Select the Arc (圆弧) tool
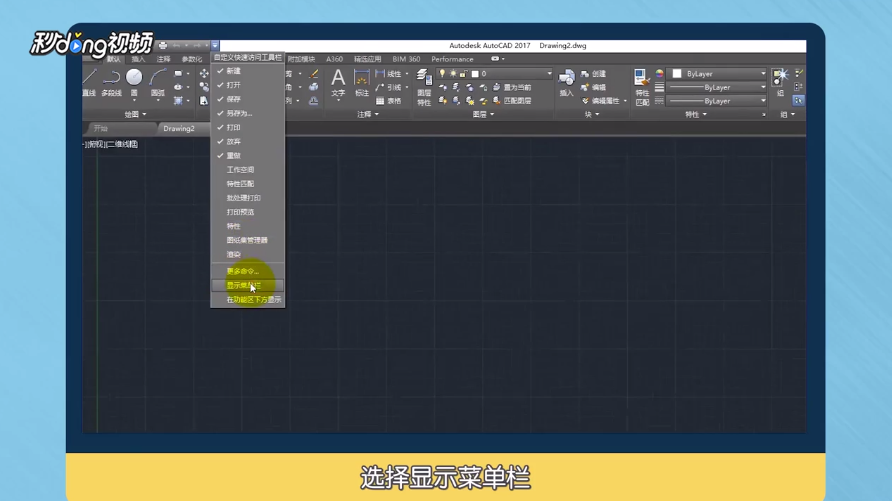Viewport: 892px width, 501px height. coord(158,81)
